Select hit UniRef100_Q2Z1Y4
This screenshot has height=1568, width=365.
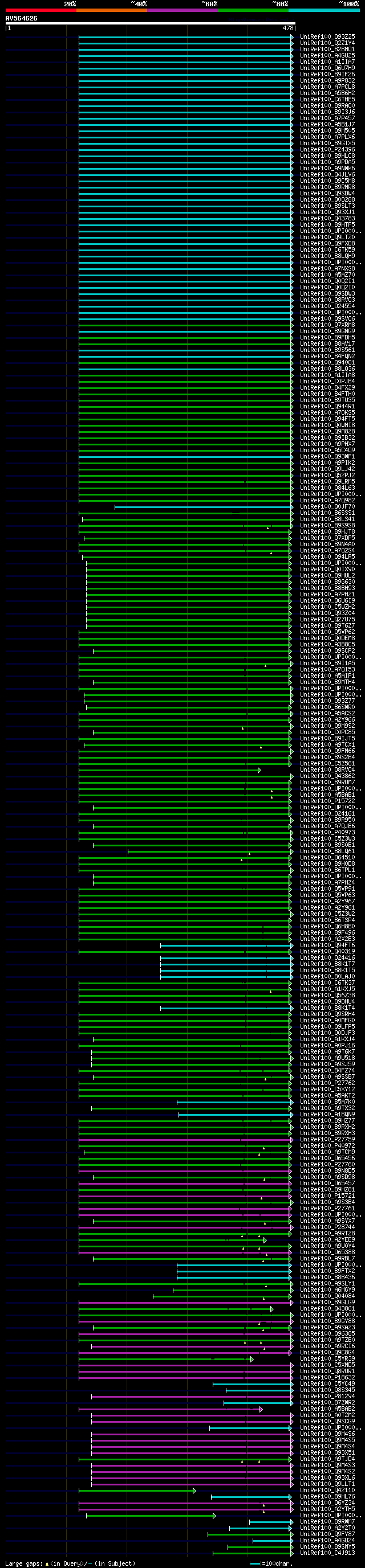pos(328,43)
